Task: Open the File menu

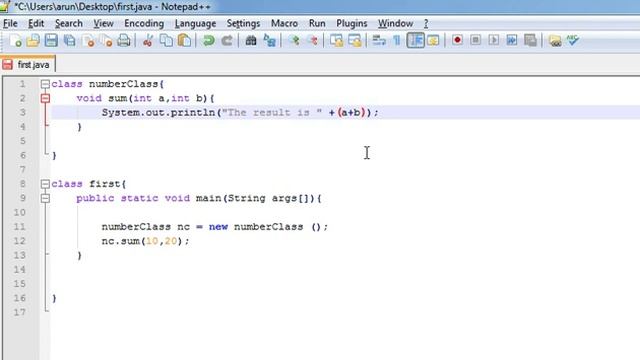Action: point(10,24)
